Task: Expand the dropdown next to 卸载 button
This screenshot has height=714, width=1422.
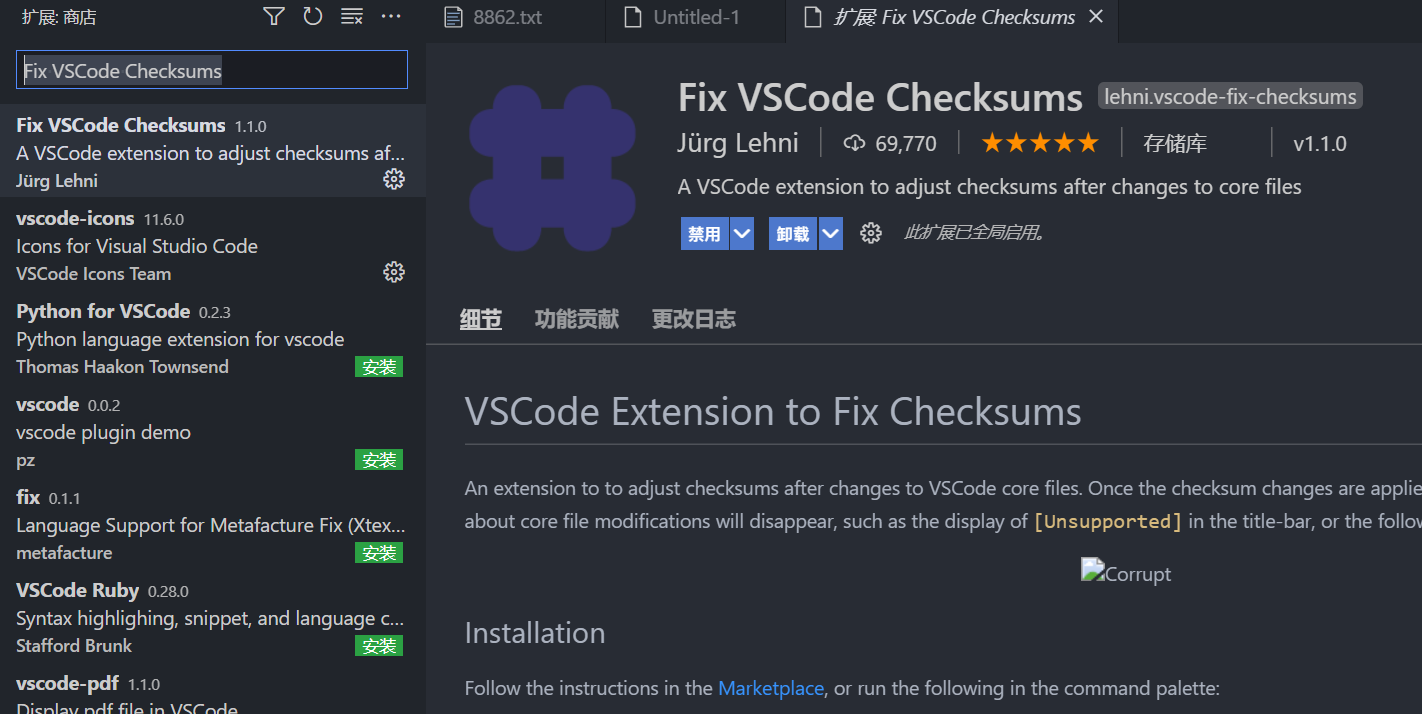Action: tap(830, 233)
